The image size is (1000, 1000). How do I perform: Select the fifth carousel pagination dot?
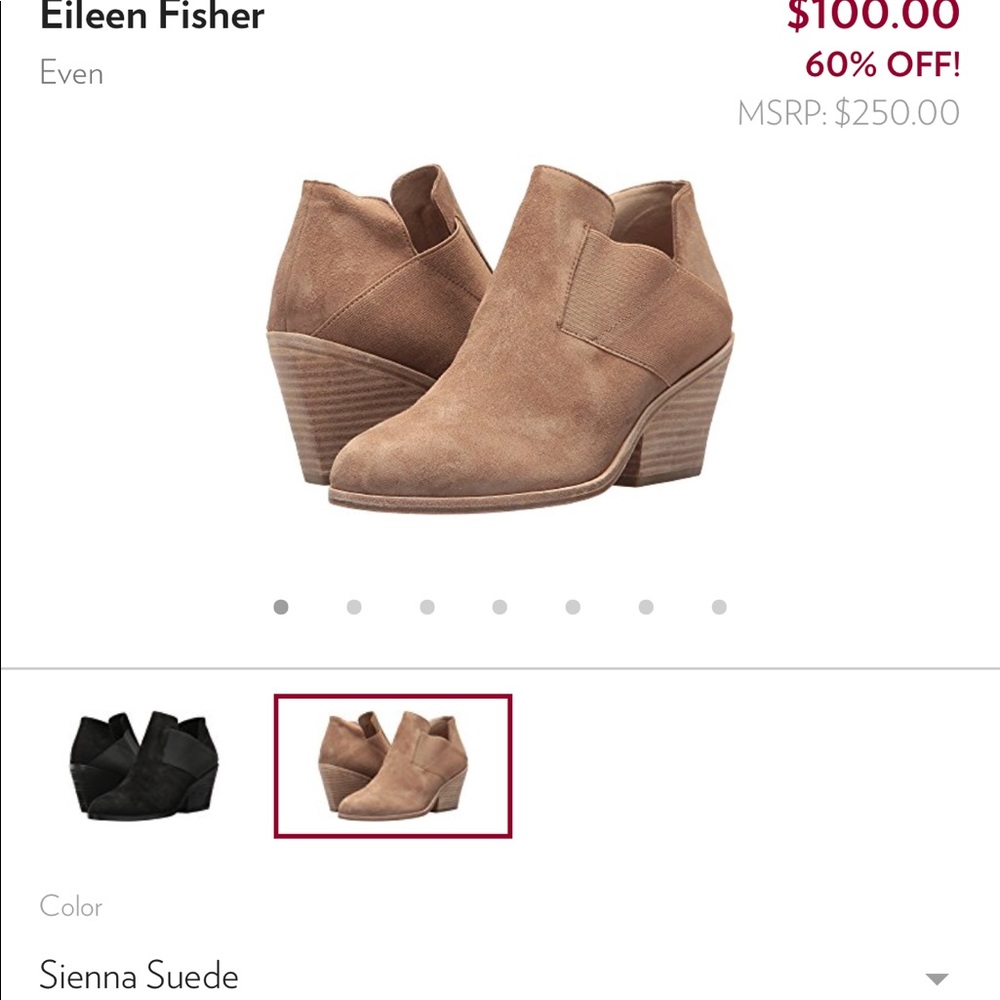[570, 605]
